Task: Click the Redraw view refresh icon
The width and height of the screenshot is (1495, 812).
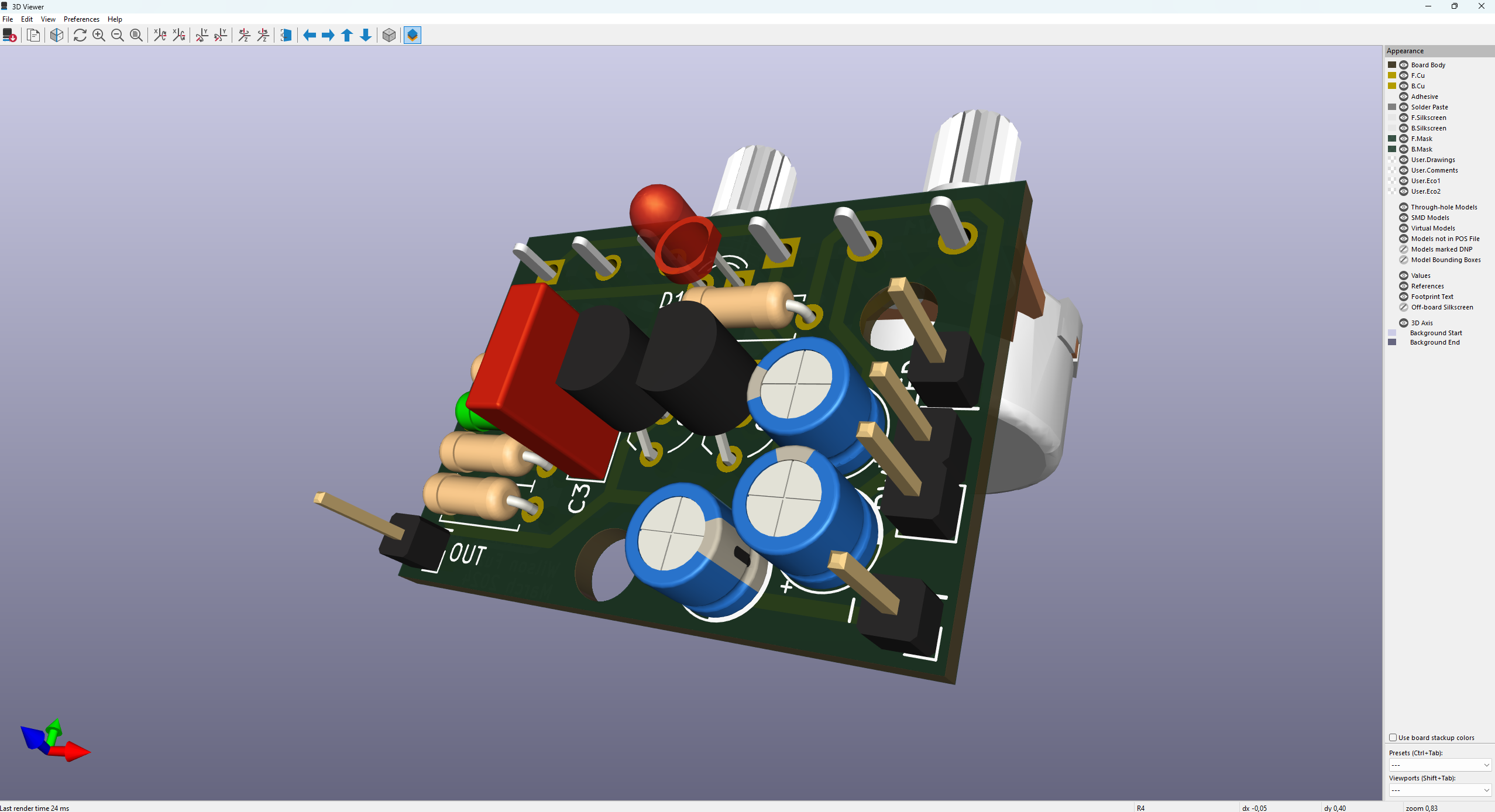Action: (x=80, y=35)
